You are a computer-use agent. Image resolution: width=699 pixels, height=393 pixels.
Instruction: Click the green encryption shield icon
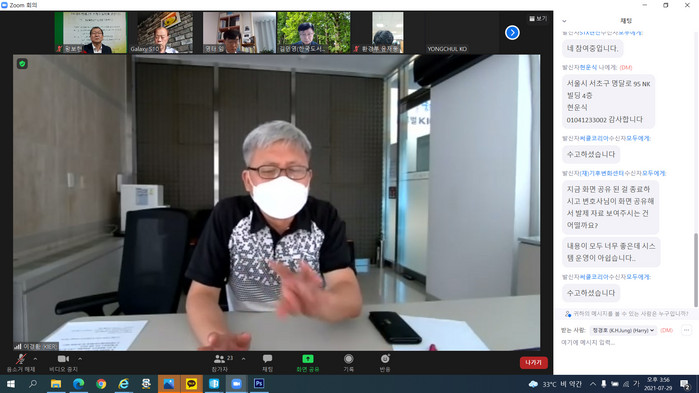tap(22, 64)
